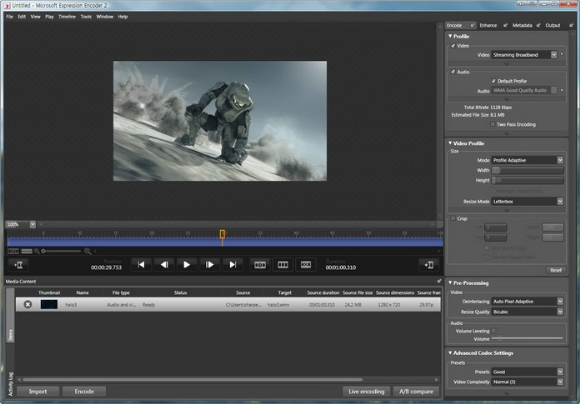The image size is (580, 404).
Task: Click the A/B compare button
Action: (x=416, y=391)
